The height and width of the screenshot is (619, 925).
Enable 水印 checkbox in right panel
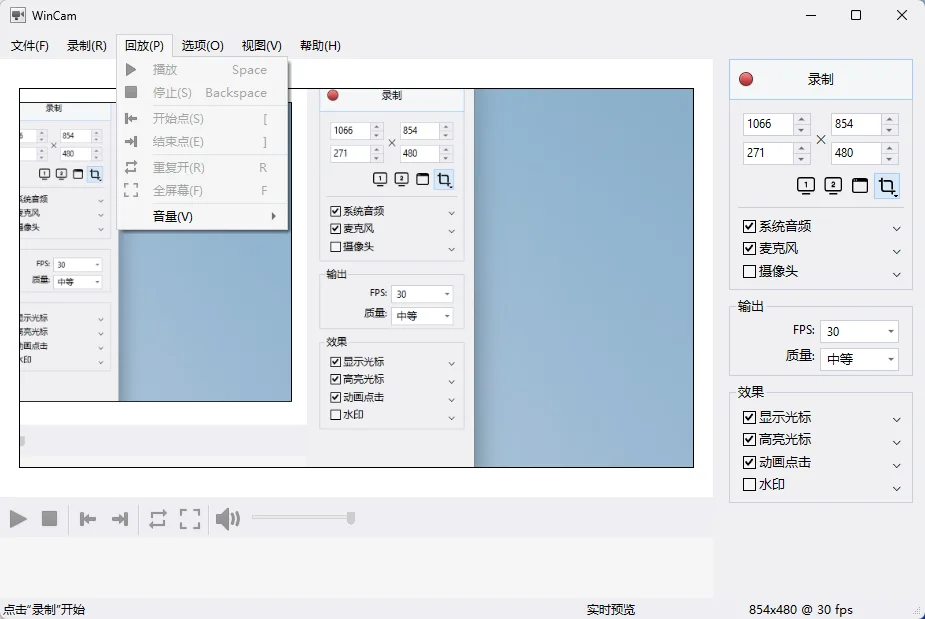click(749, 484)
